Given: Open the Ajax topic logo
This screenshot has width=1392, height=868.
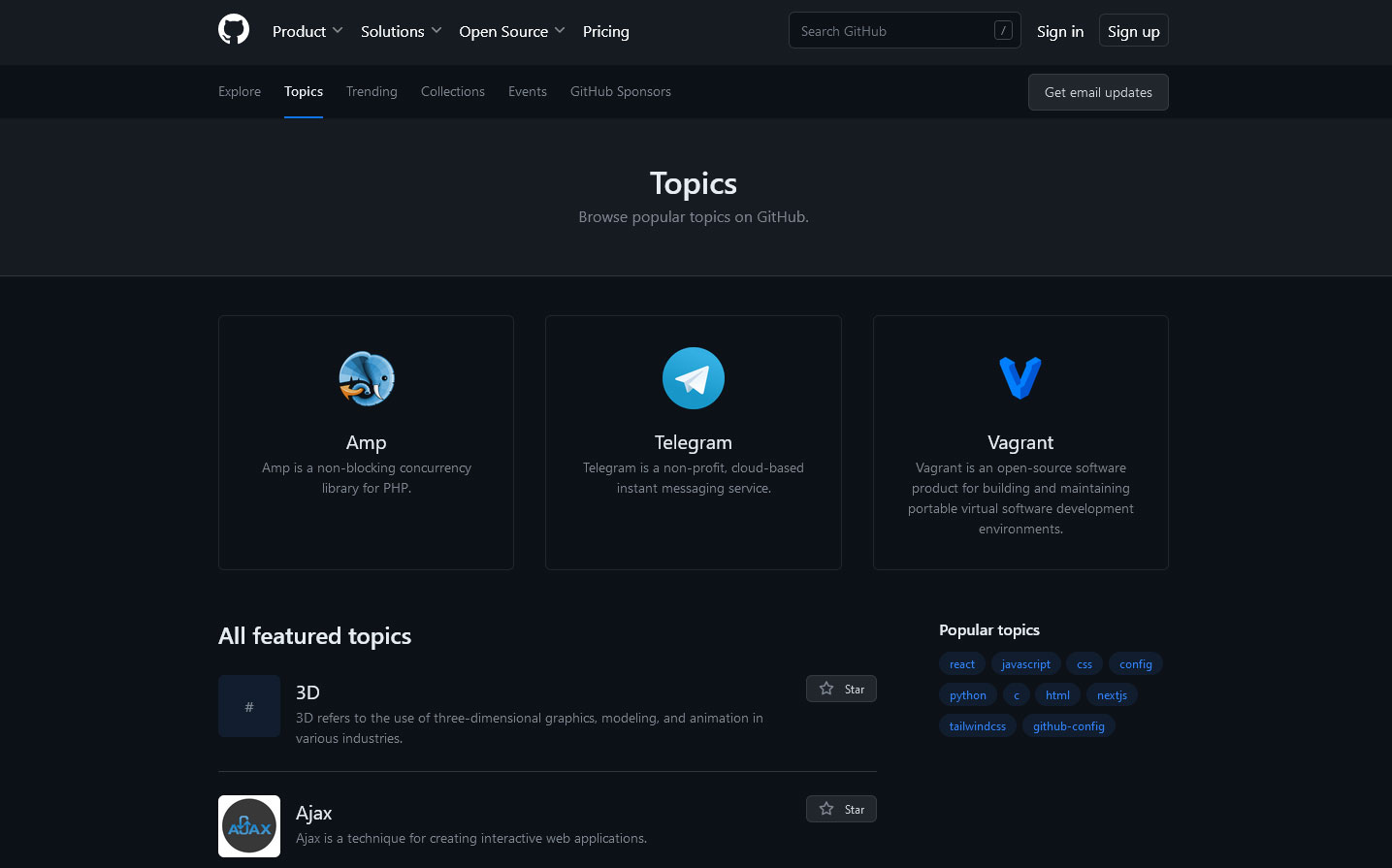Looking at the screenshot, I should click(249, 826).
